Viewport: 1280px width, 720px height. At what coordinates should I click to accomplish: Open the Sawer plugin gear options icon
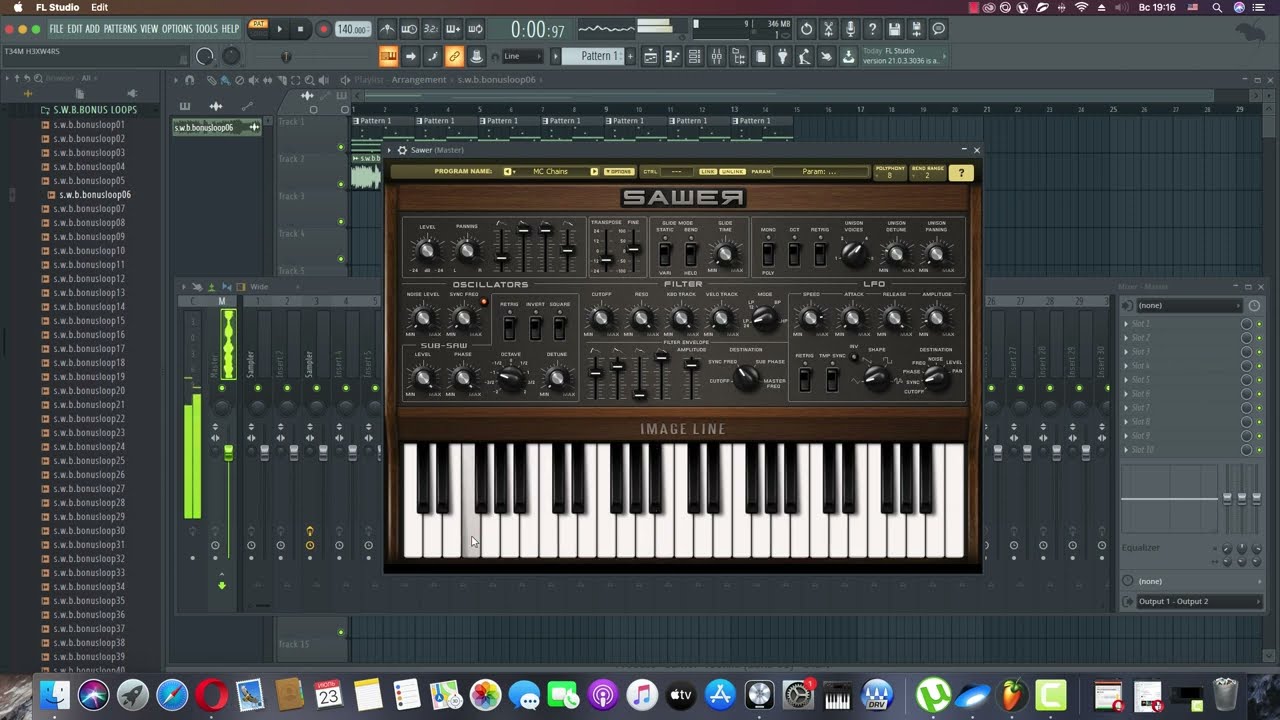pyautogui.click(x=402, y=150)
